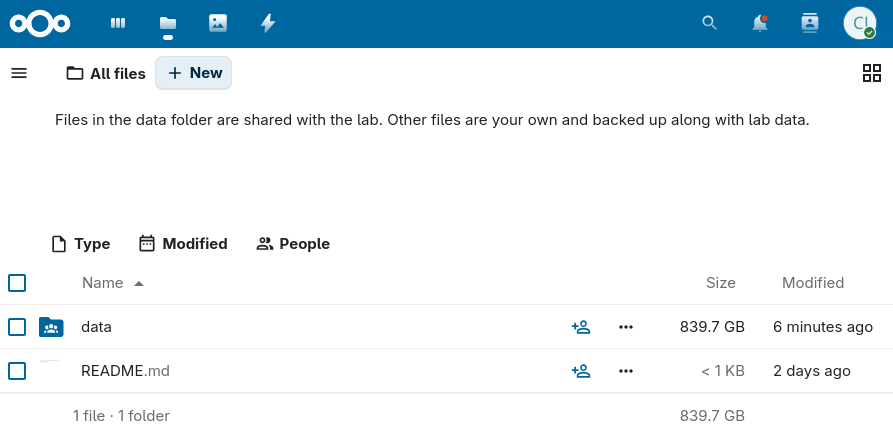Open actions menu for data
The image size is (893, 434).
626,327
